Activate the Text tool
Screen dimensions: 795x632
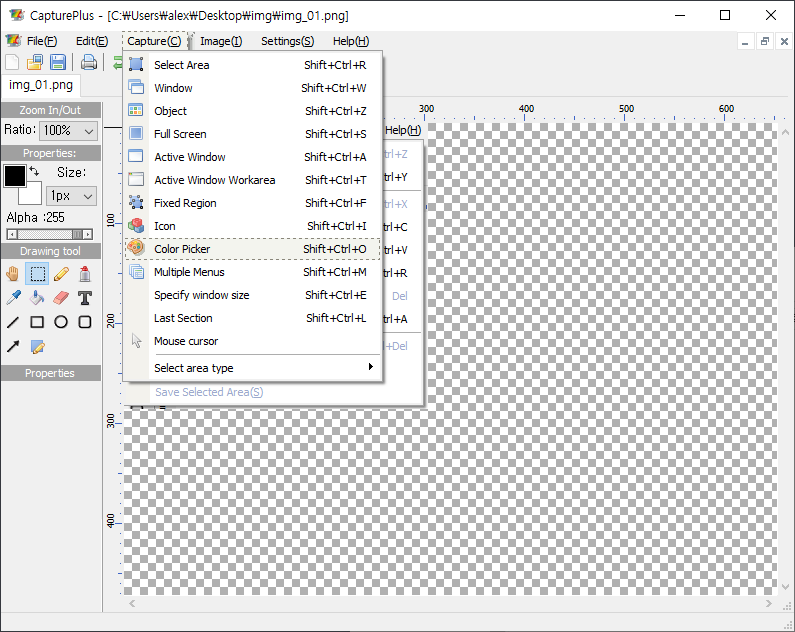[85, 297]
